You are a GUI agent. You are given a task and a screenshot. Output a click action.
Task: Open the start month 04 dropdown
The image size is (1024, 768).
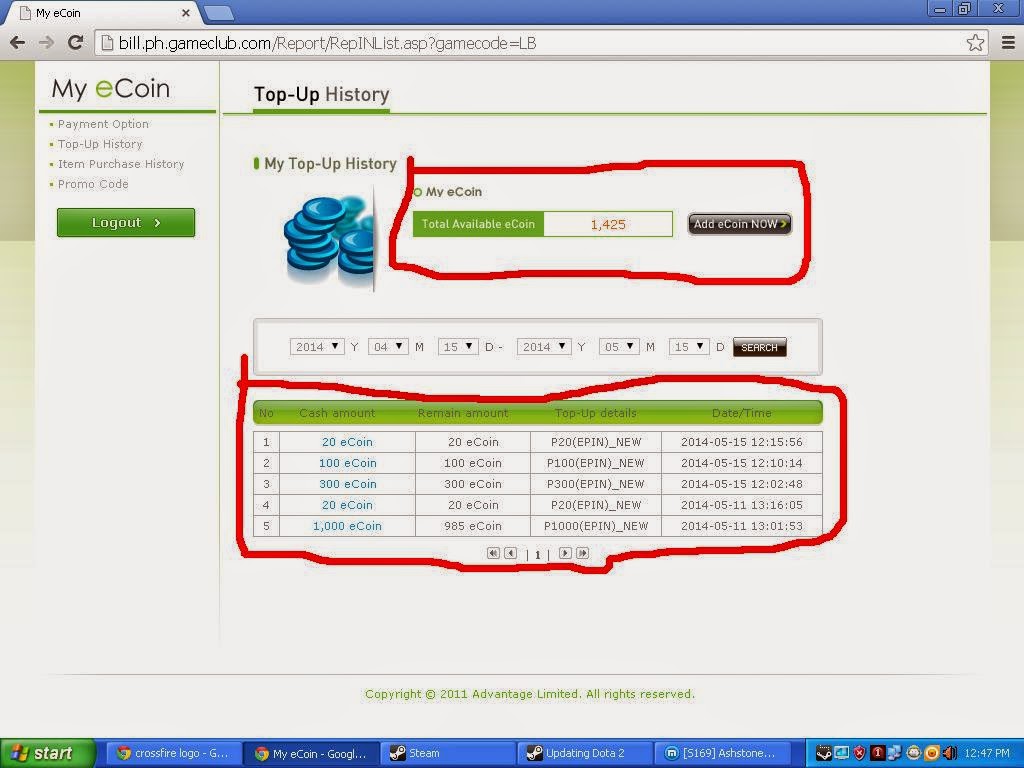(388, 347)
